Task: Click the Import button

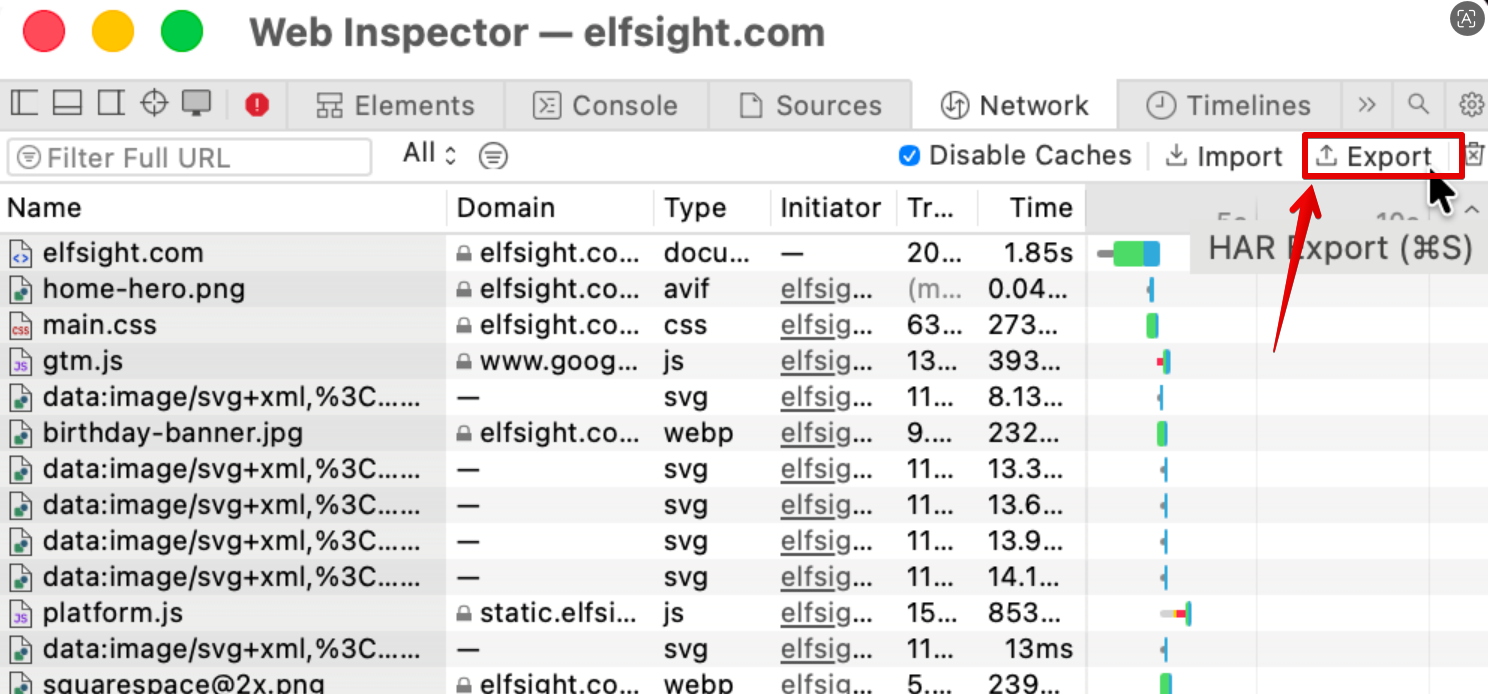Action: click(1225, 157)
